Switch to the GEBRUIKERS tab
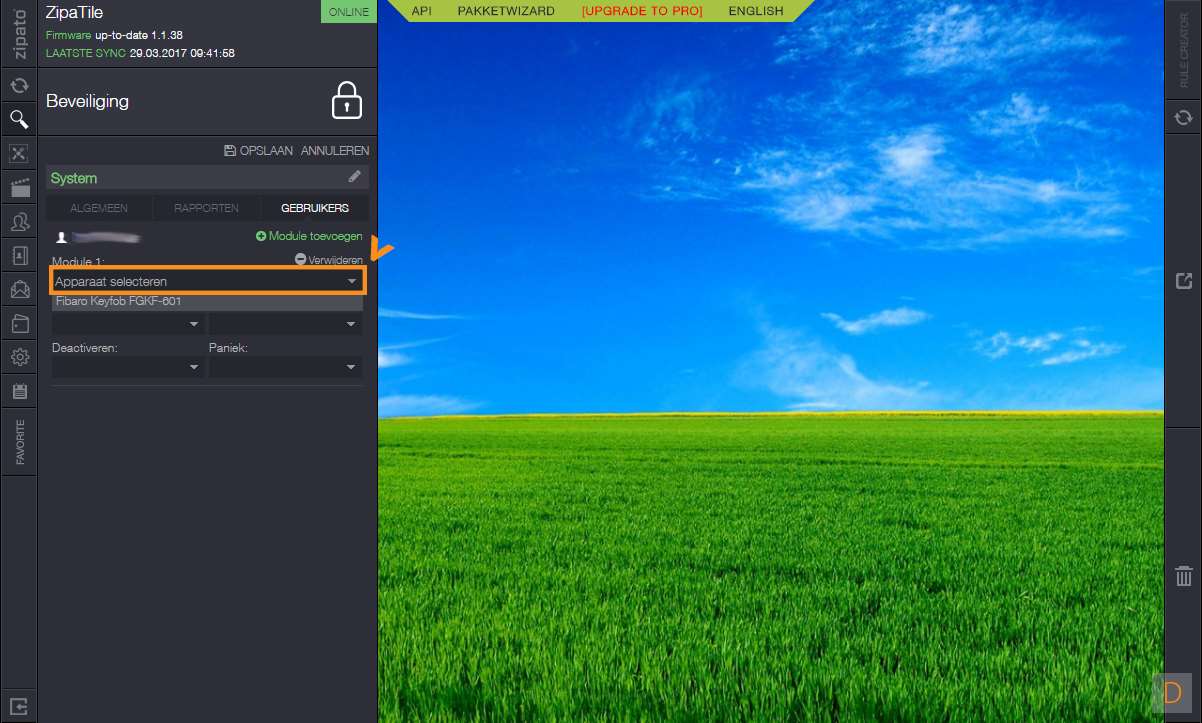The width and height of the screenshot is (1202, 723). (315, 208)
